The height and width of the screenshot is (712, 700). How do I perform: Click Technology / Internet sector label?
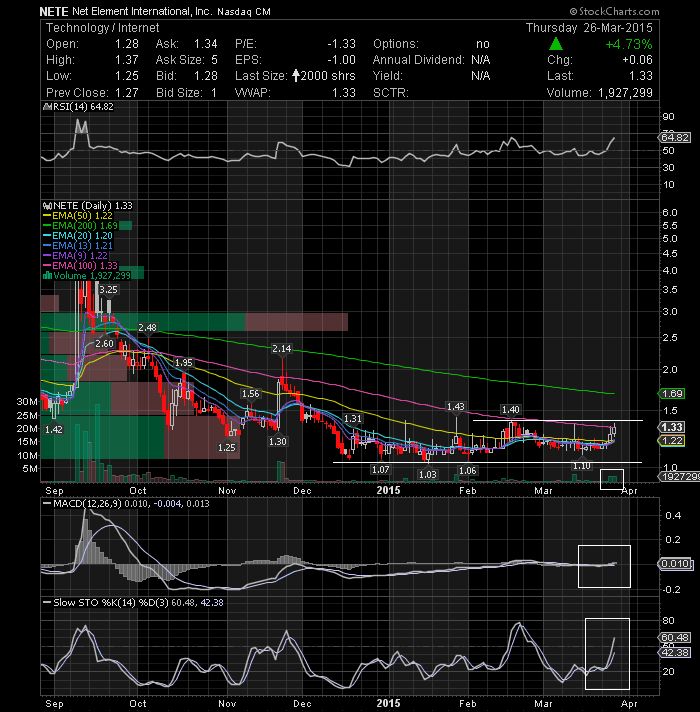click(103, 28)
